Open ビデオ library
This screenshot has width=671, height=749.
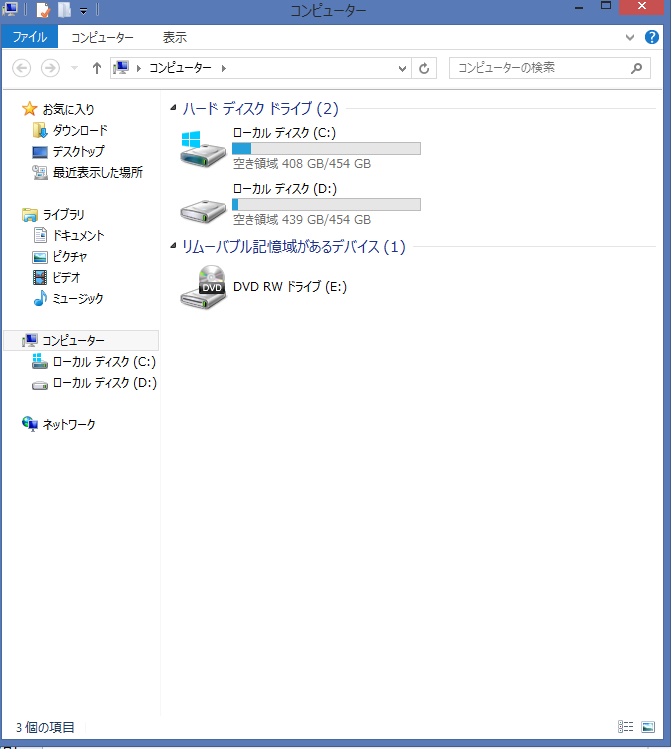pyautogui.click(x=66, y=278)
